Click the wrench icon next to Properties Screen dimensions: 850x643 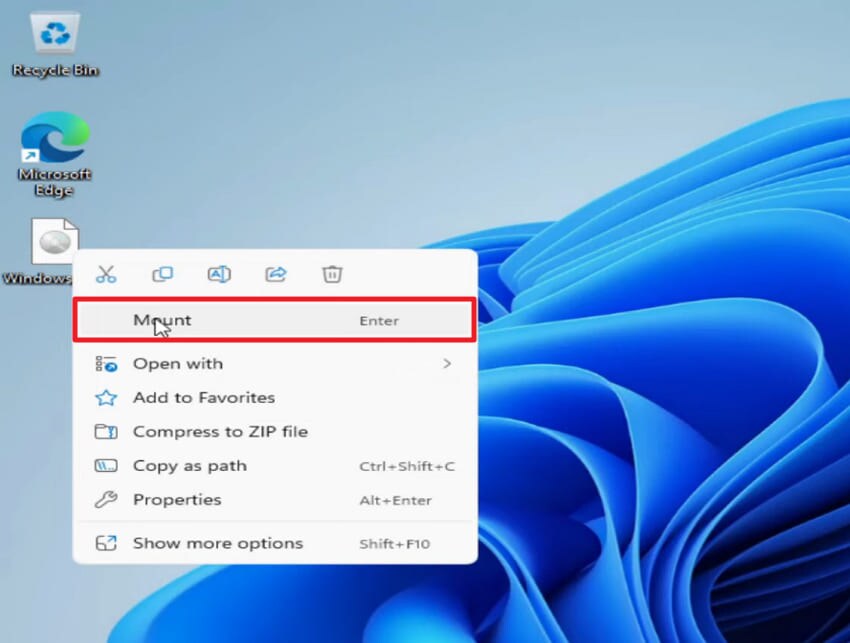[x=105, y=499]
